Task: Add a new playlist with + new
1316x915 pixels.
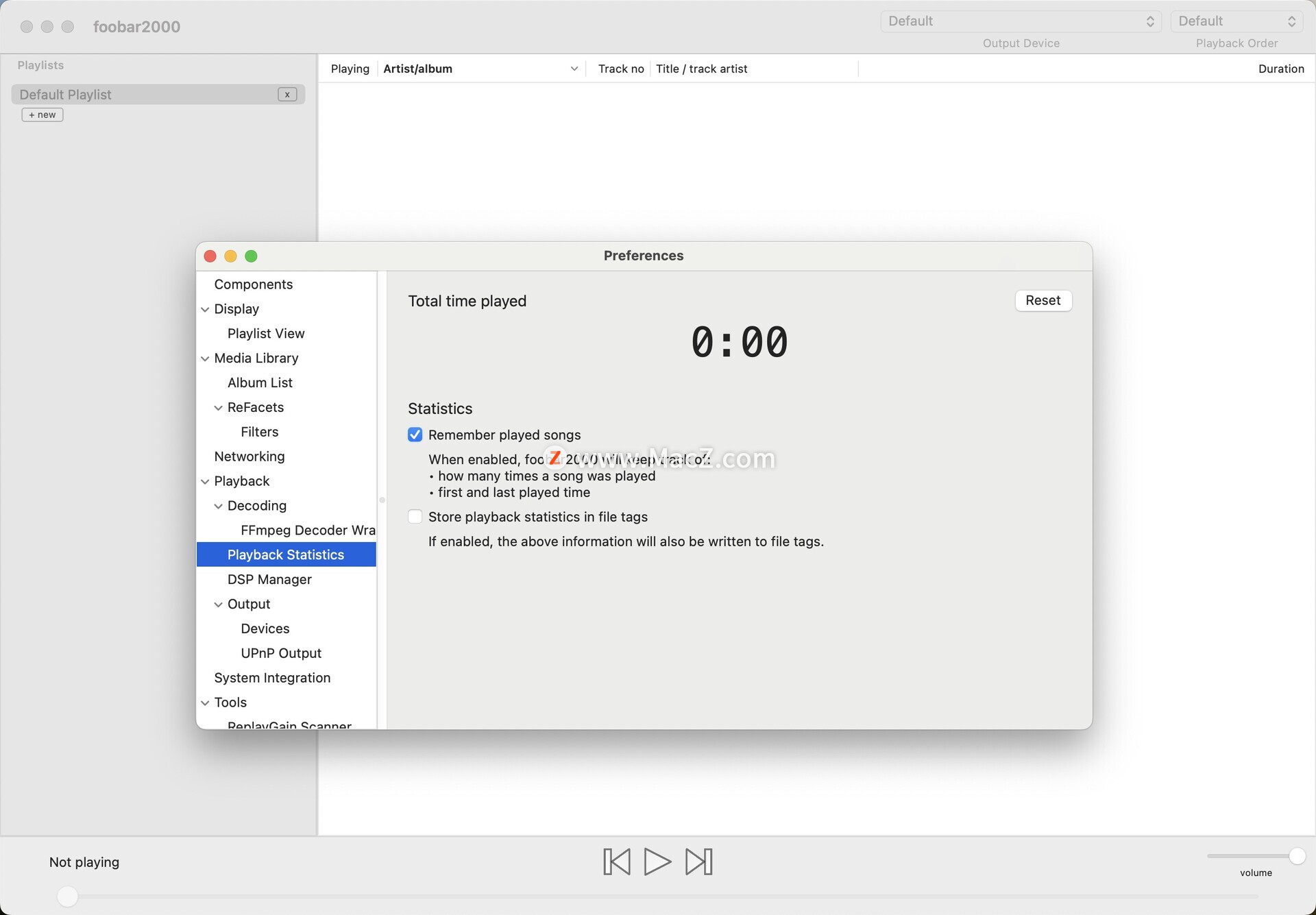Action: pos(42,114)
